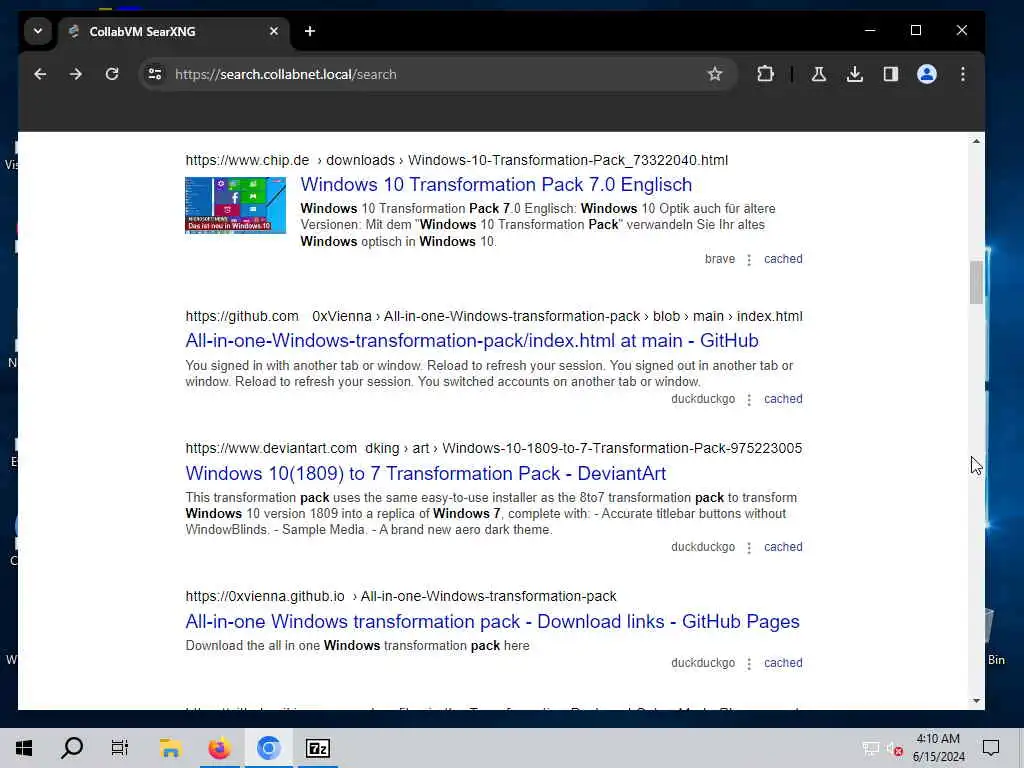
Task: Open All-in-one-Windows-transformation-pack/index.html GitHub result
Action: pos(472,341)
